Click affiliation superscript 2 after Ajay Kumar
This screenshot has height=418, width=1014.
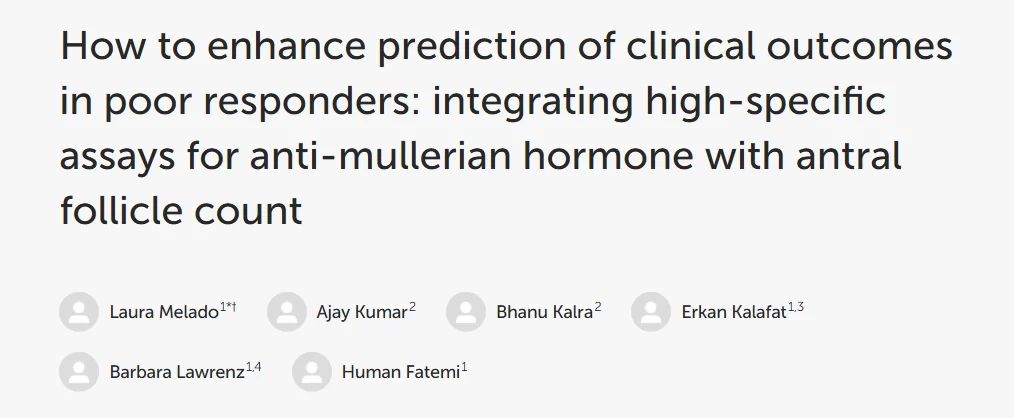412,307
